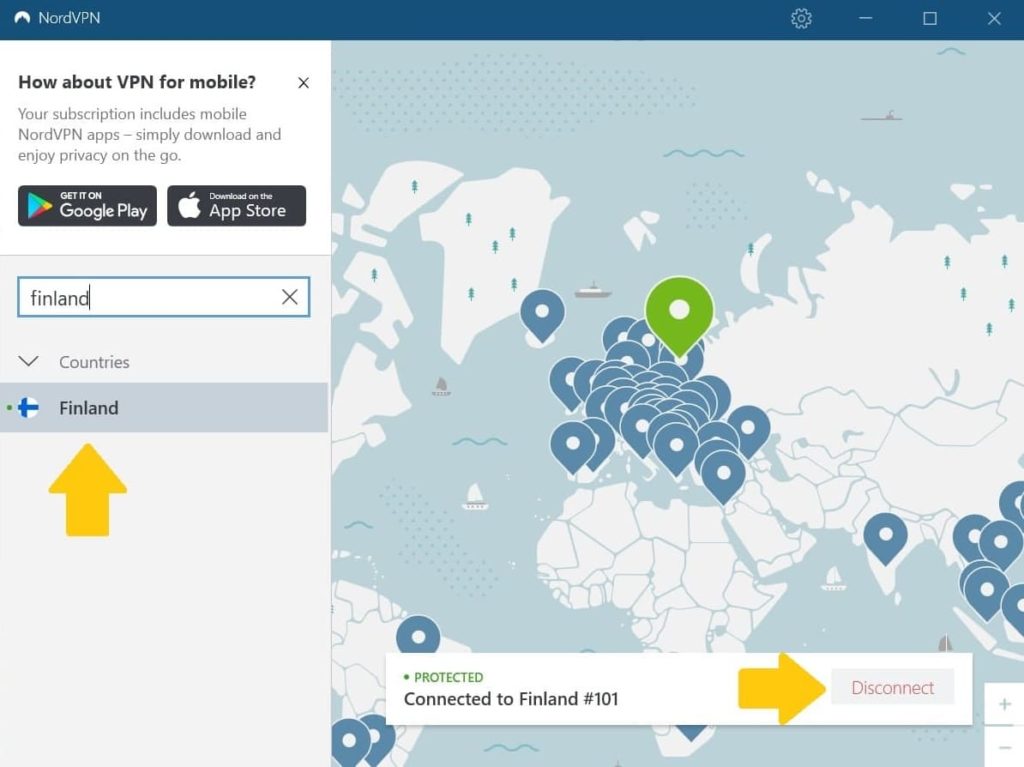Click the NordVPN logo in title bar

pos(22,18)
